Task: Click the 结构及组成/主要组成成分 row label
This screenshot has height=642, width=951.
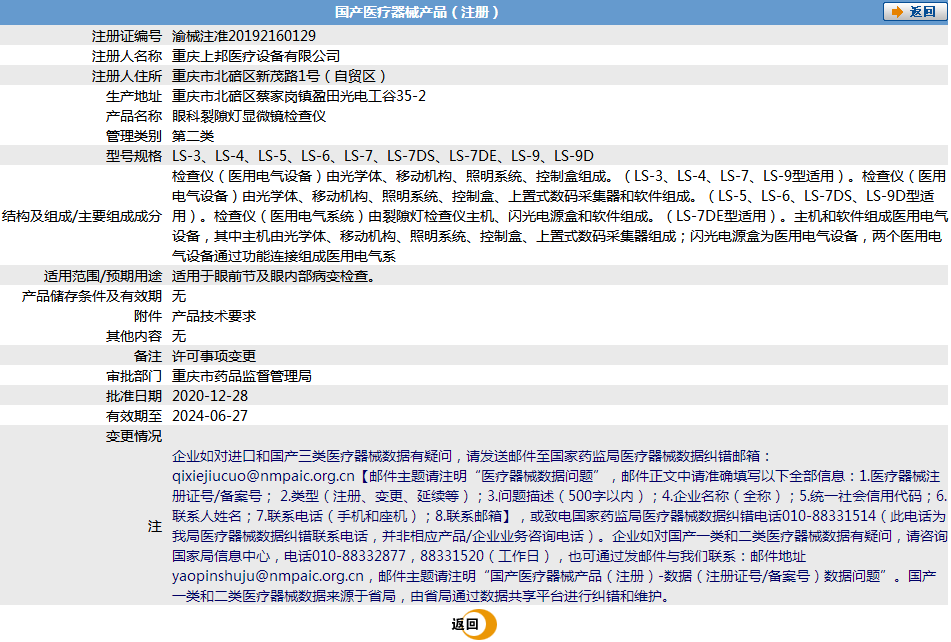Action: click(82, 216)
